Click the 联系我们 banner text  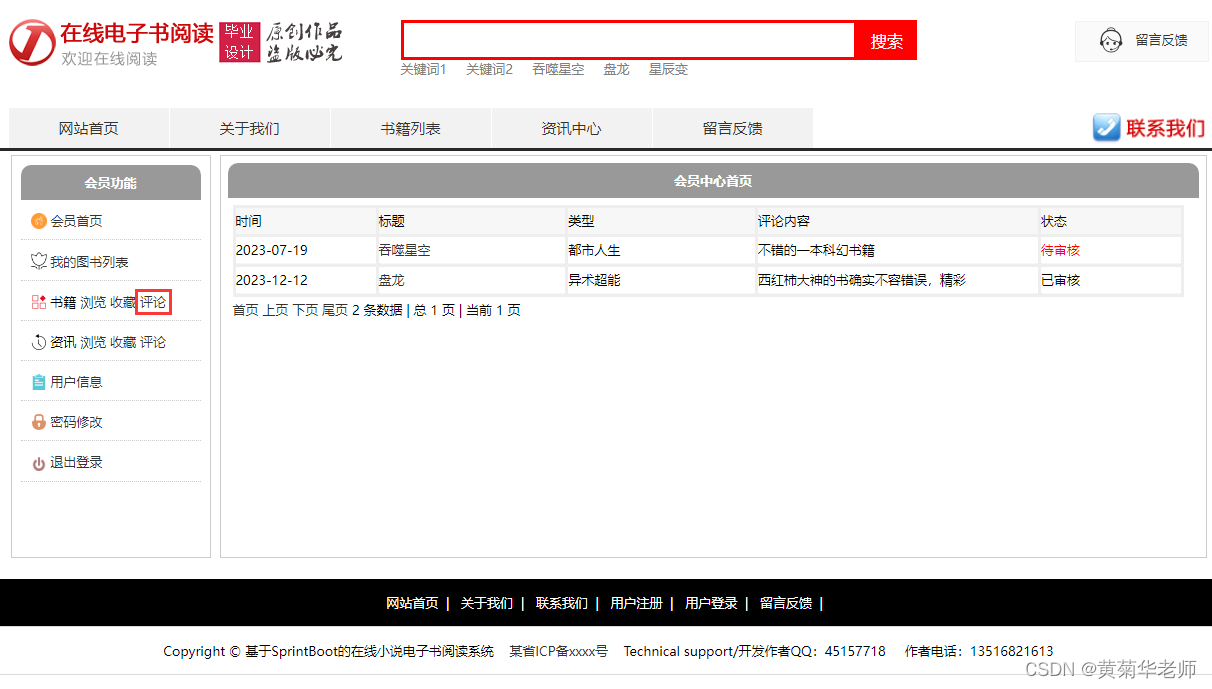coord(1165,128)
